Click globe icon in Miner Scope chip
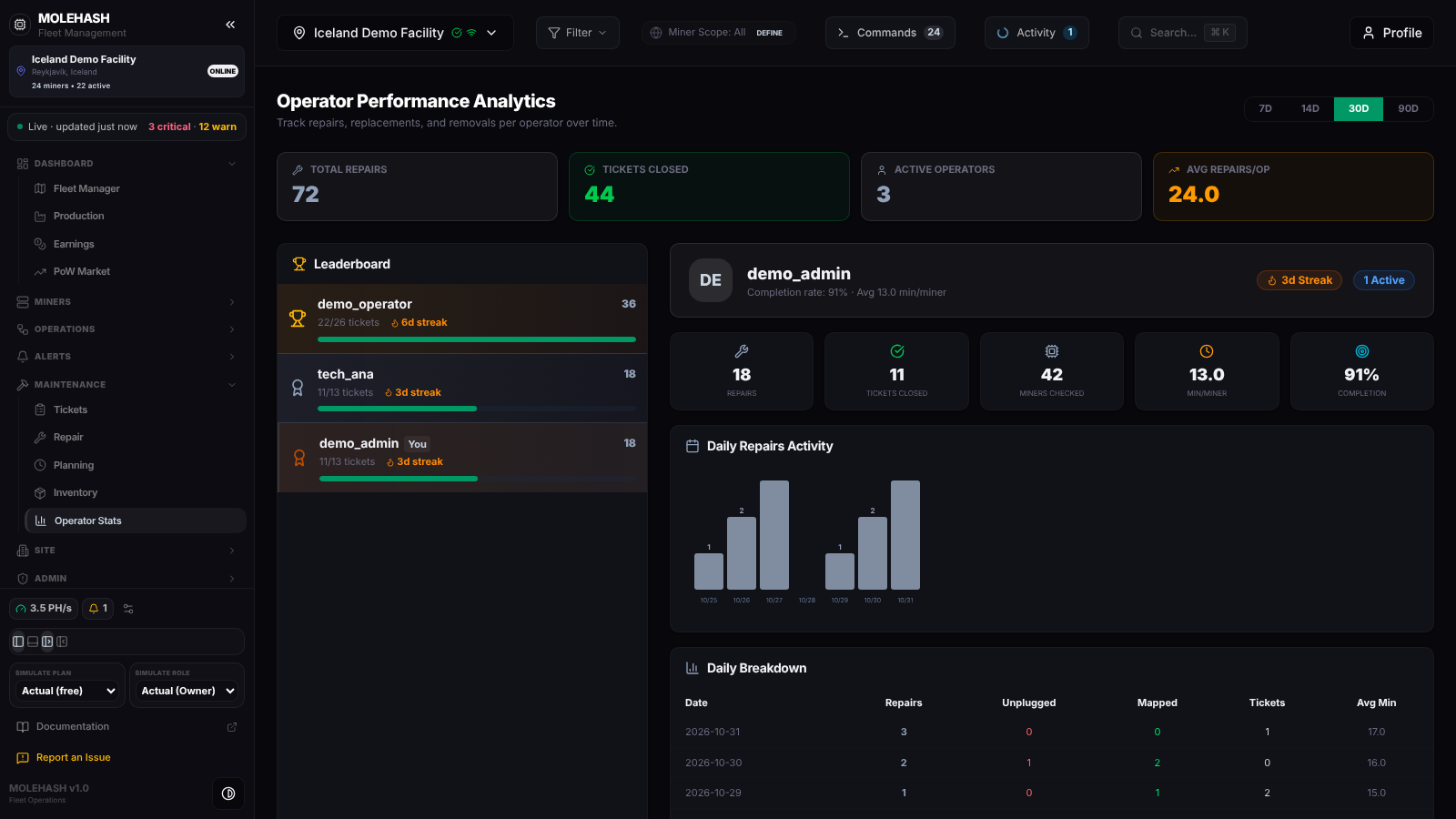The image size is (1456, 819). tap(656, 33)
